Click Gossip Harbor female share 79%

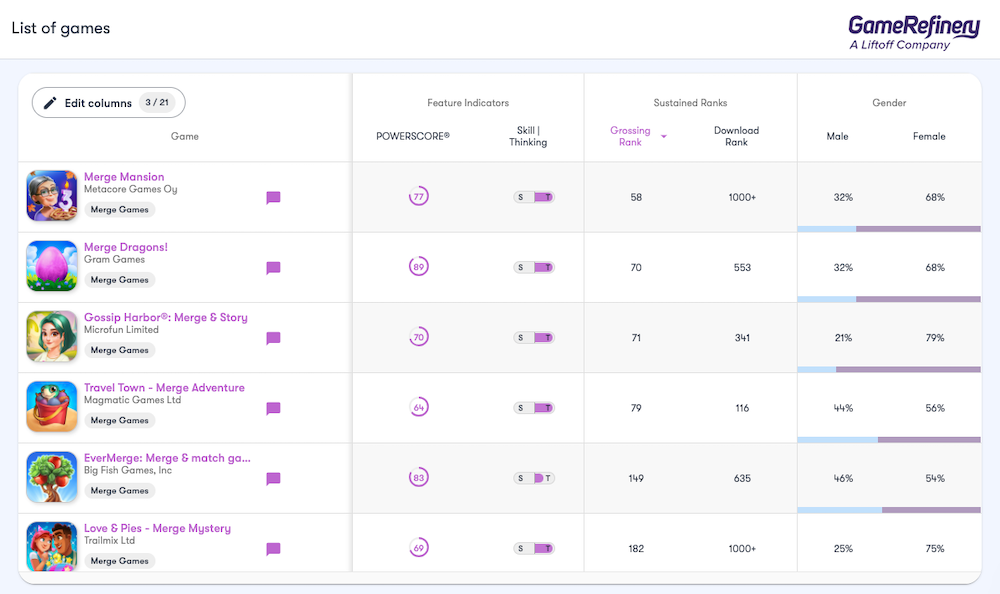click(935, 338)
